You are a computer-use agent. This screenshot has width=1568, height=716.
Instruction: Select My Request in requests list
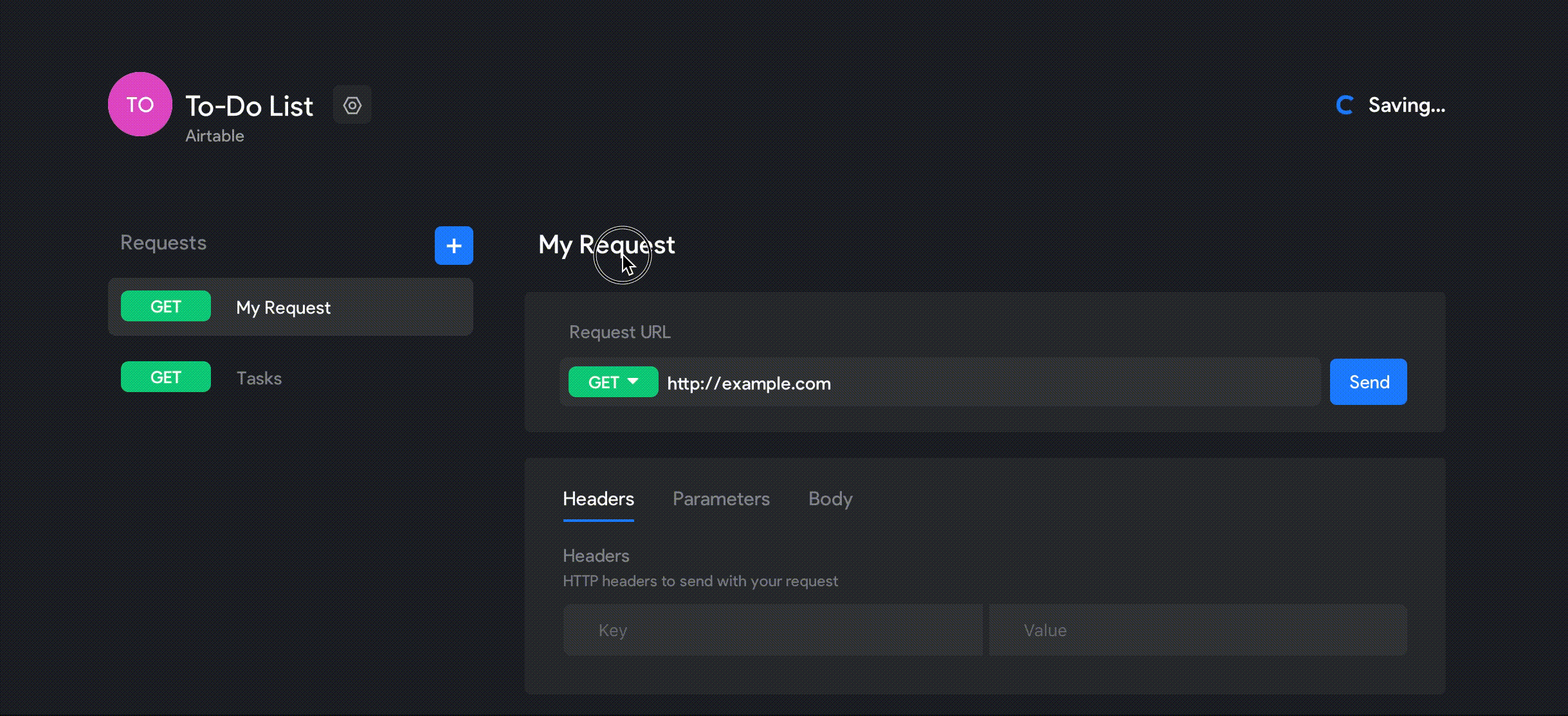tap(283, 308)
